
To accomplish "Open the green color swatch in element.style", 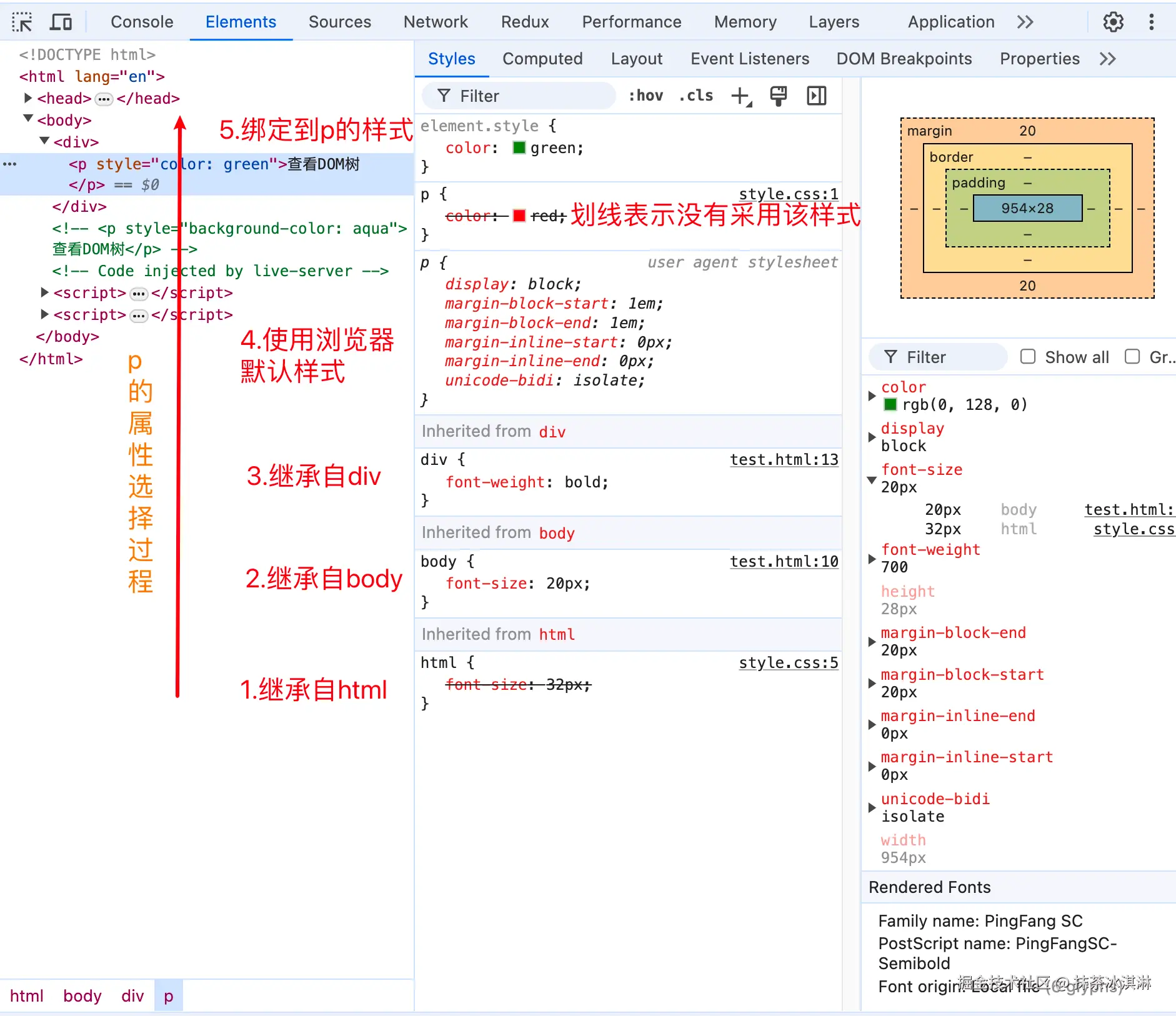I will pos(519,148).
